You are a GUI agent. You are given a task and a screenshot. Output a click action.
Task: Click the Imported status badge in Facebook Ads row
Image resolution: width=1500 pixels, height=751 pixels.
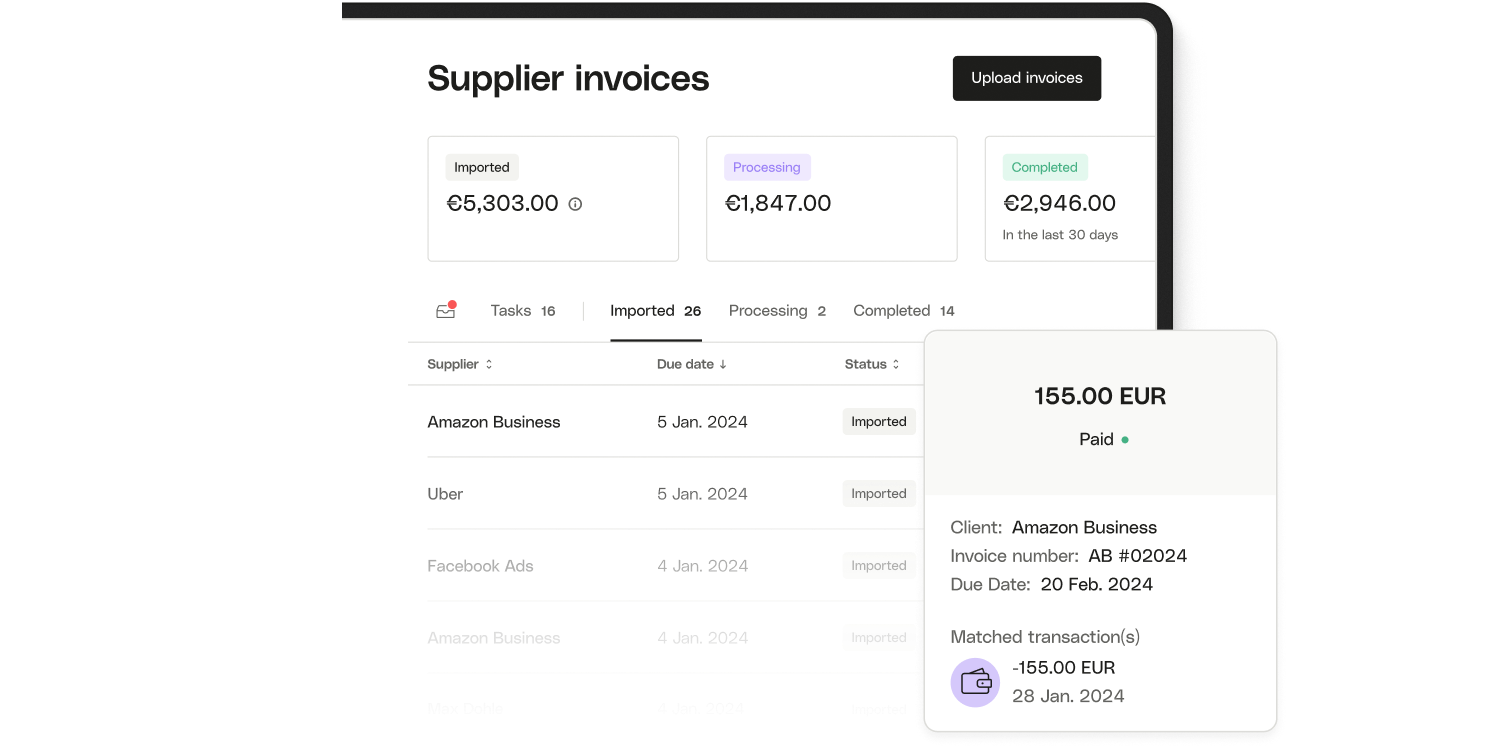(x=879, y=566)
